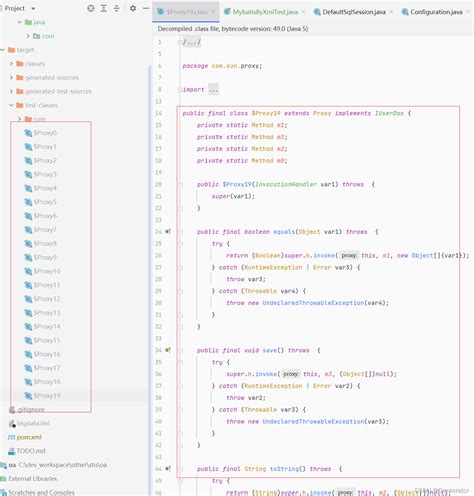Open the Project view dropdown
The height and width of the screenshot is (496, 474).
point(33,8)
